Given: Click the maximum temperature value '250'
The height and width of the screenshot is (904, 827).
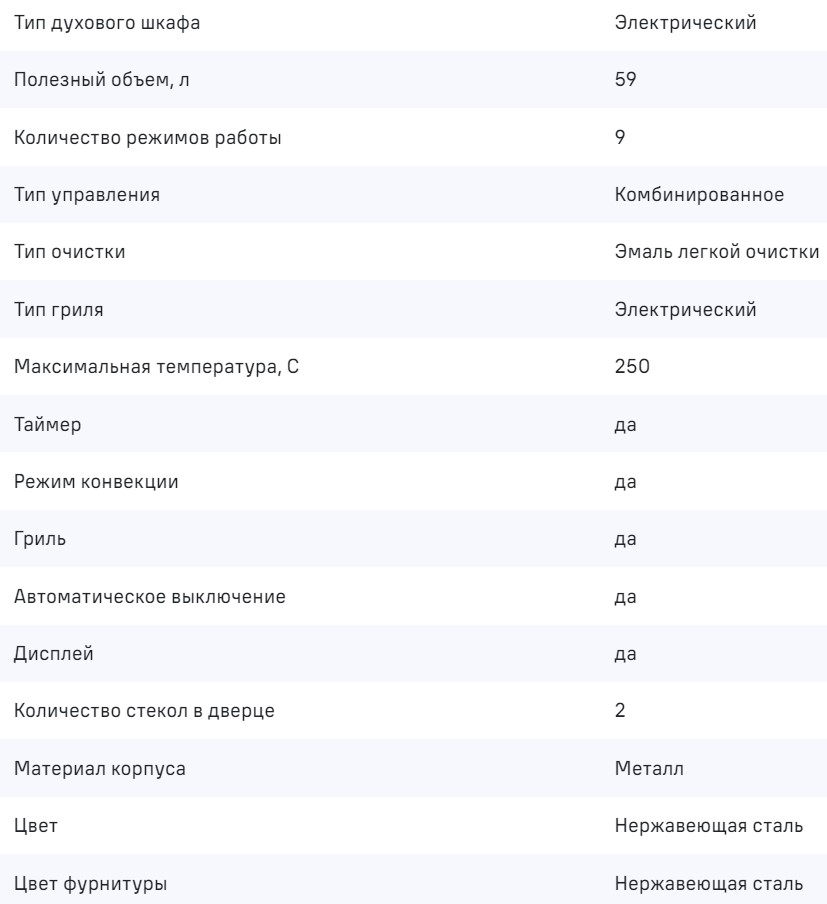Looking at the screenshot, I should (x=632, y=368).
